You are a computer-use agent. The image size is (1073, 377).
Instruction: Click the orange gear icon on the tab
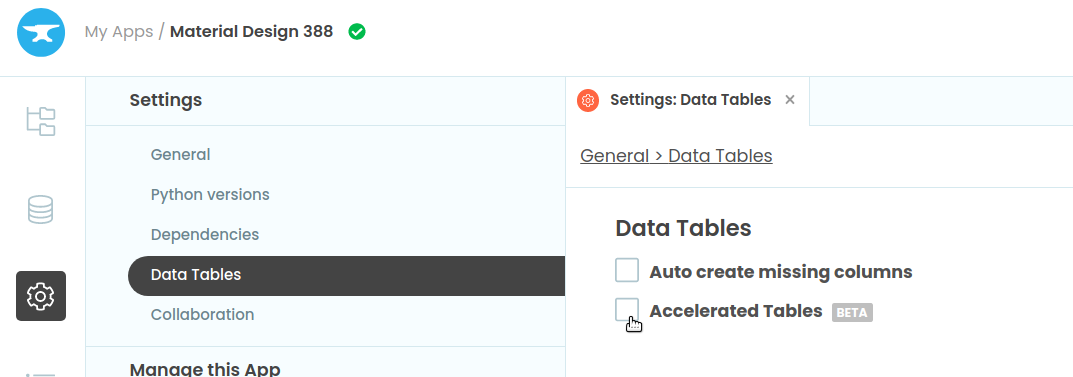click(x=588, y=101)
